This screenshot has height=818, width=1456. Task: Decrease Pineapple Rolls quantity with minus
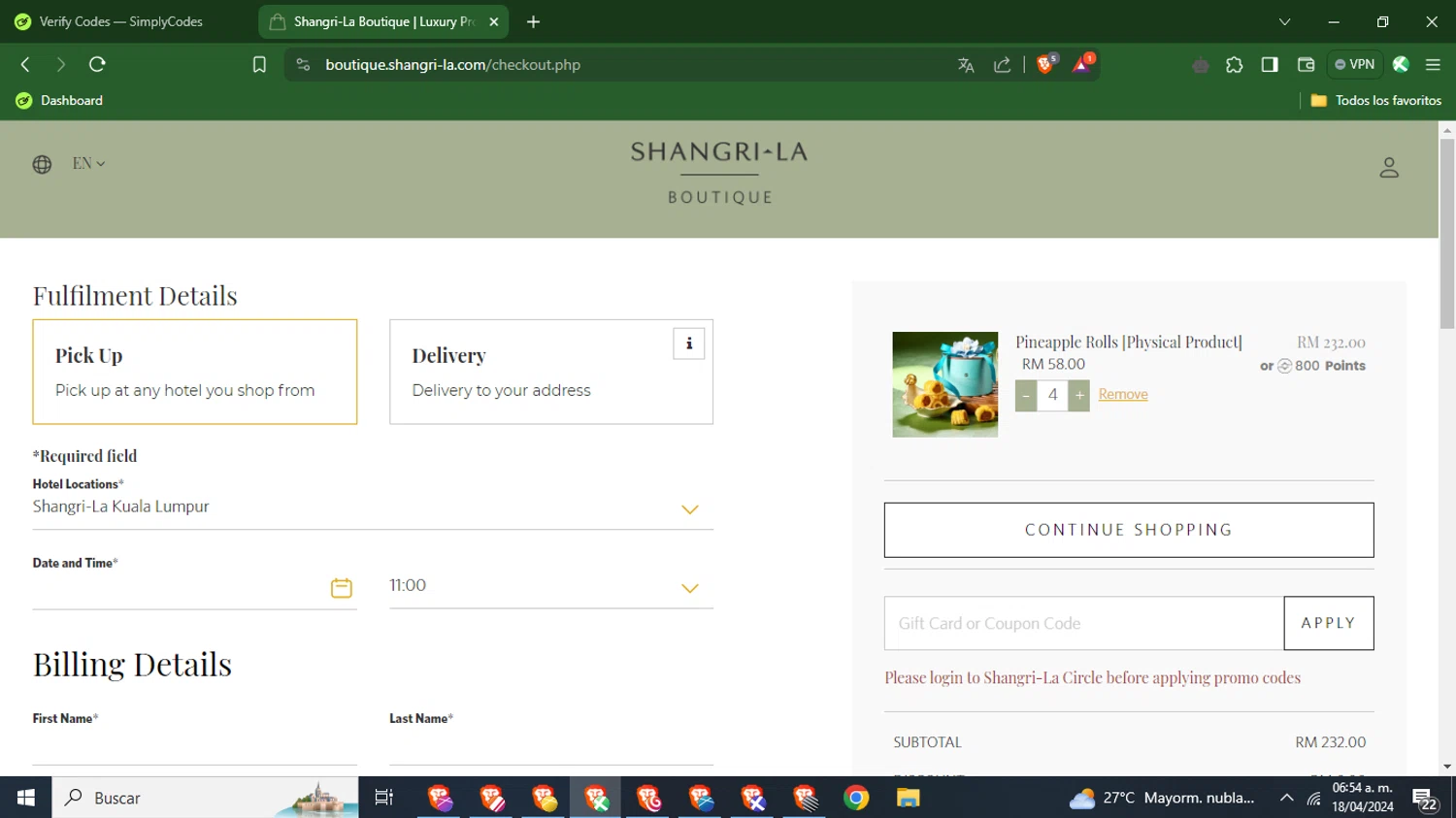(x=1026, y=396)
